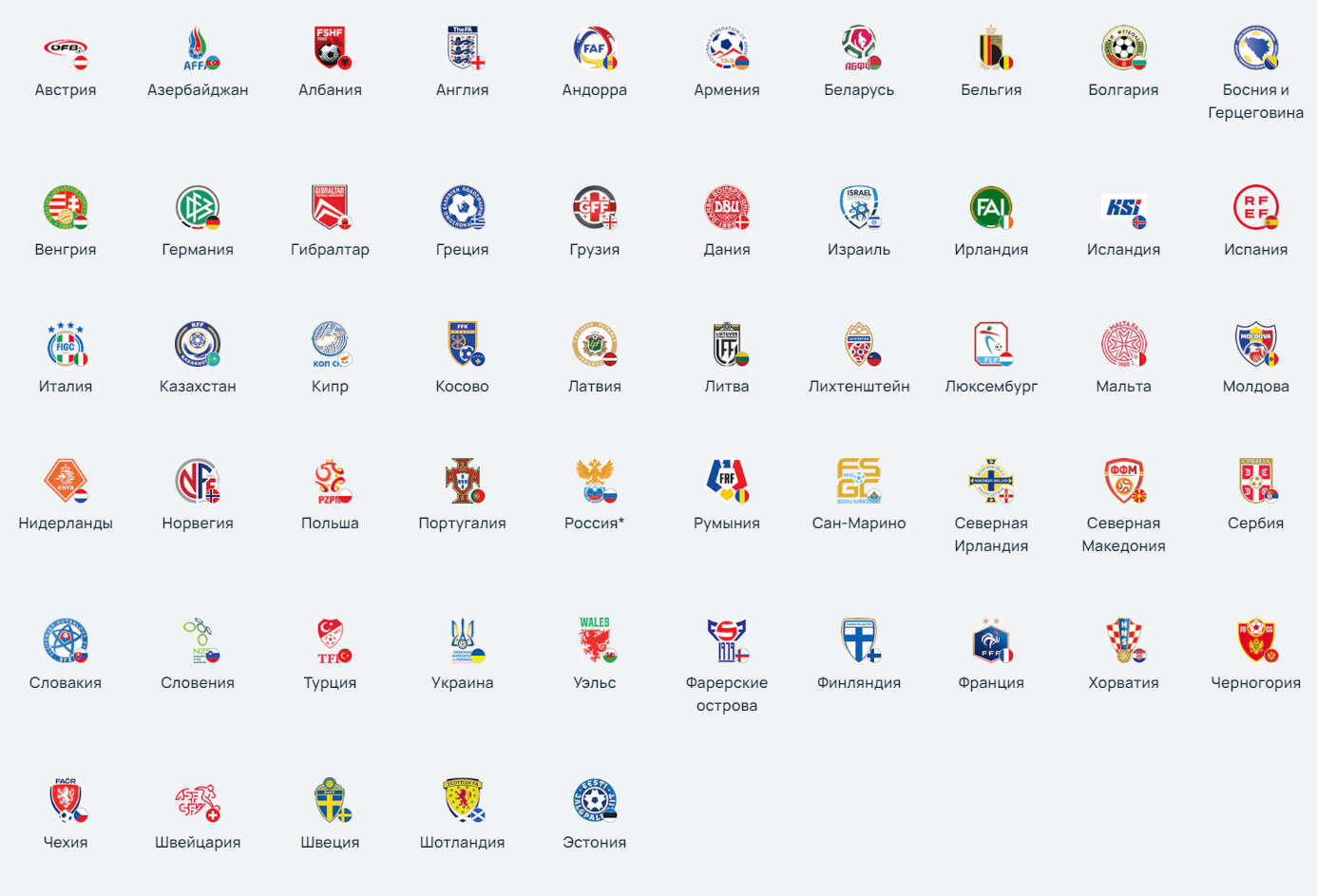Click the Croatia (Хорватия) checkered crest

click(x=1124, y=641)
